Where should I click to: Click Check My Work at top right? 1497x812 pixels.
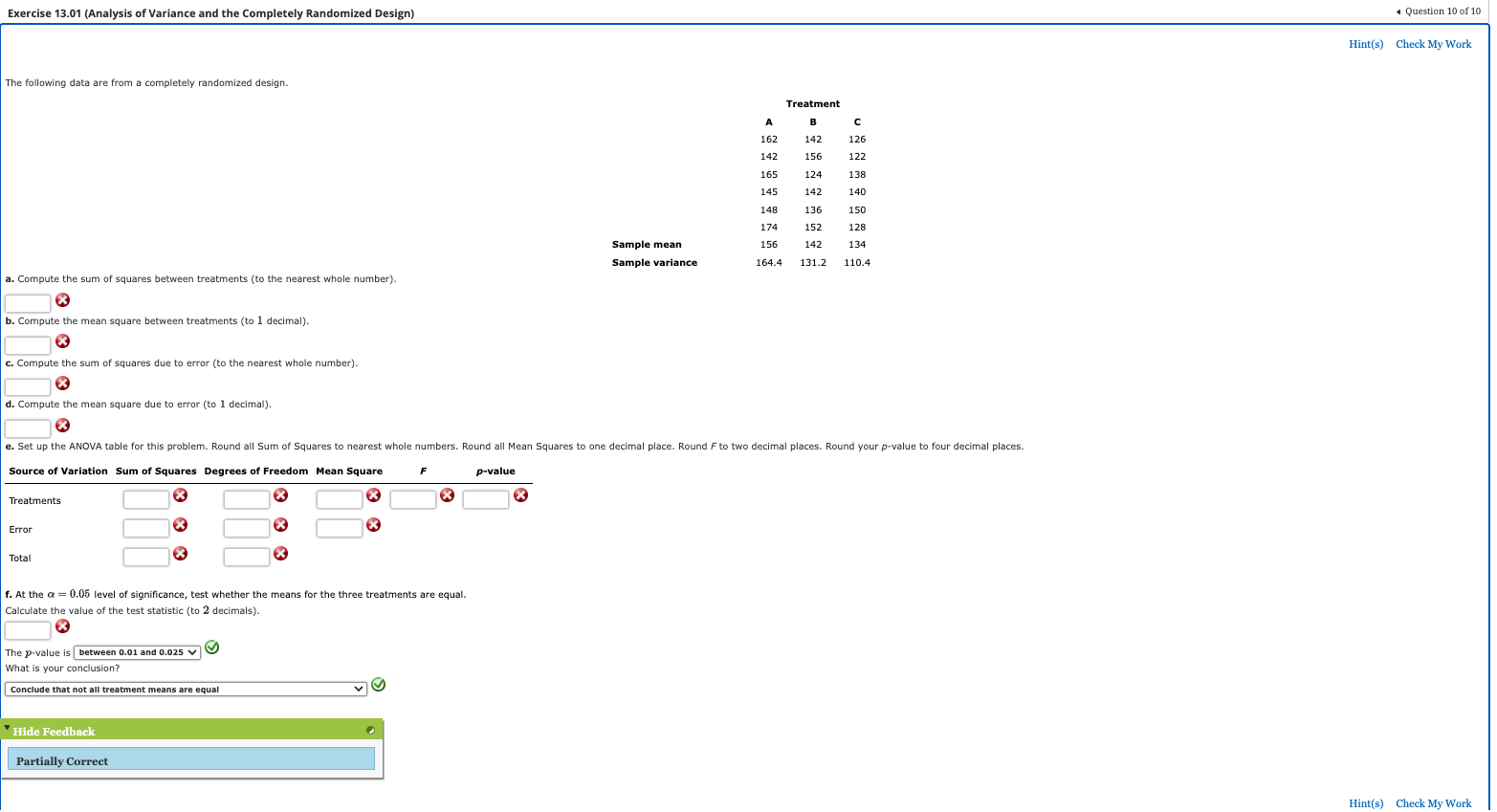pyautogui.click(x=1433, y=44)
